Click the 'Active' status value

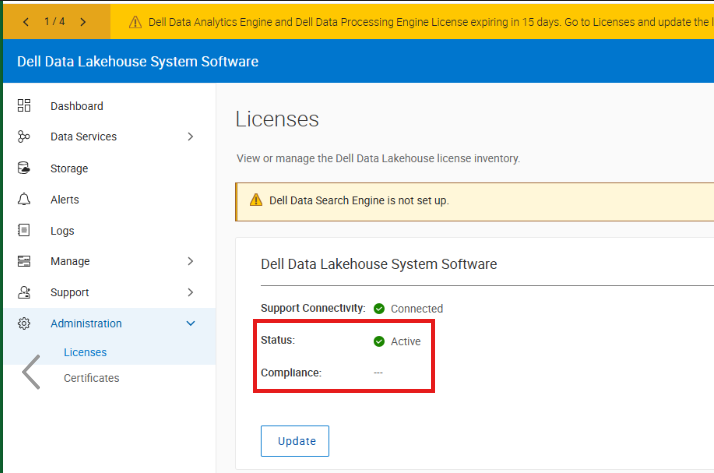406,341
